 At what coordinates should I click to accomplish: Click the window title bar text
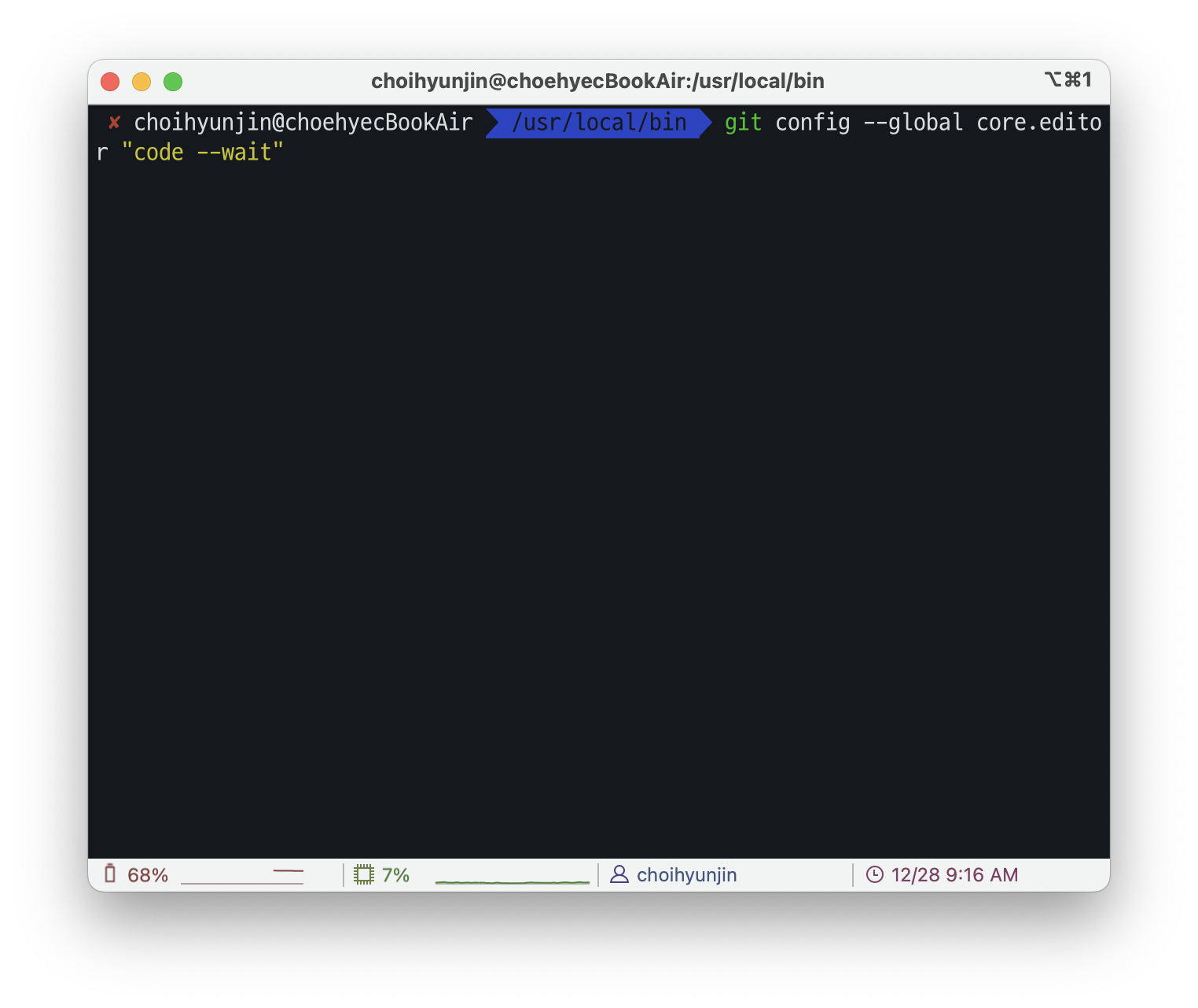597,82
